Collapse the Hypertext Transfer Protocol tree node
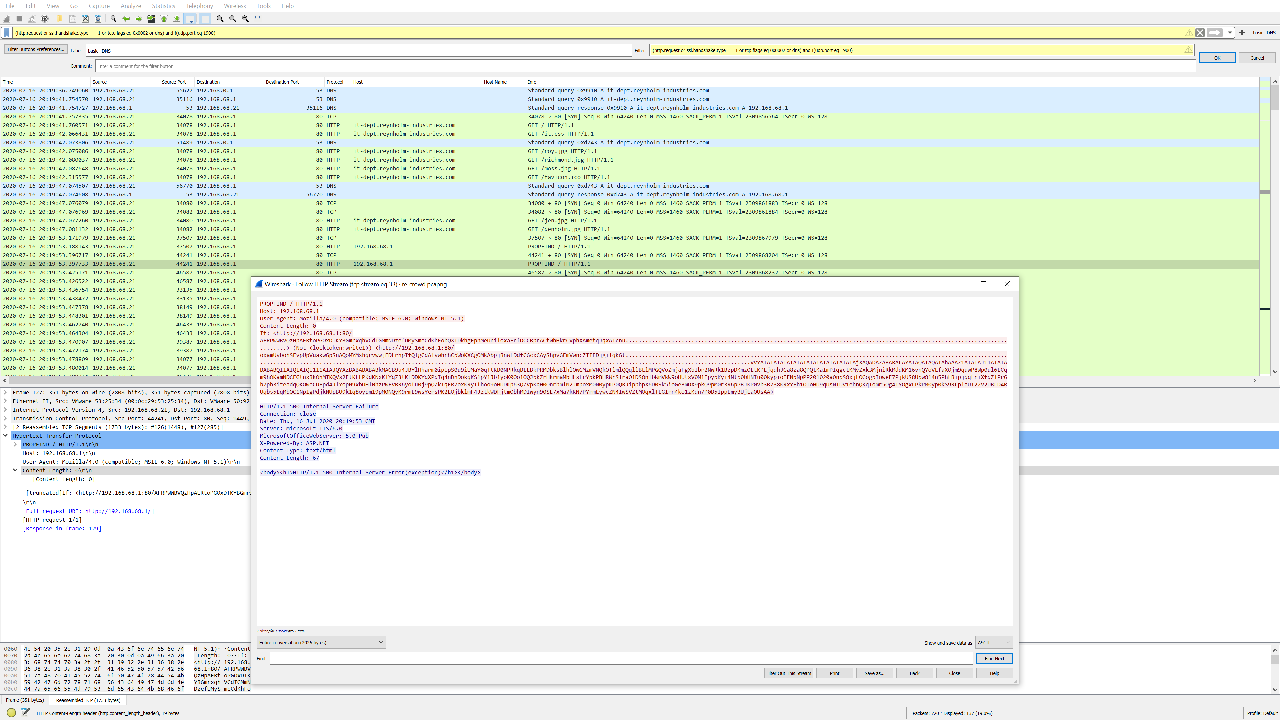 pyautogui.click(x=6, y=436)
